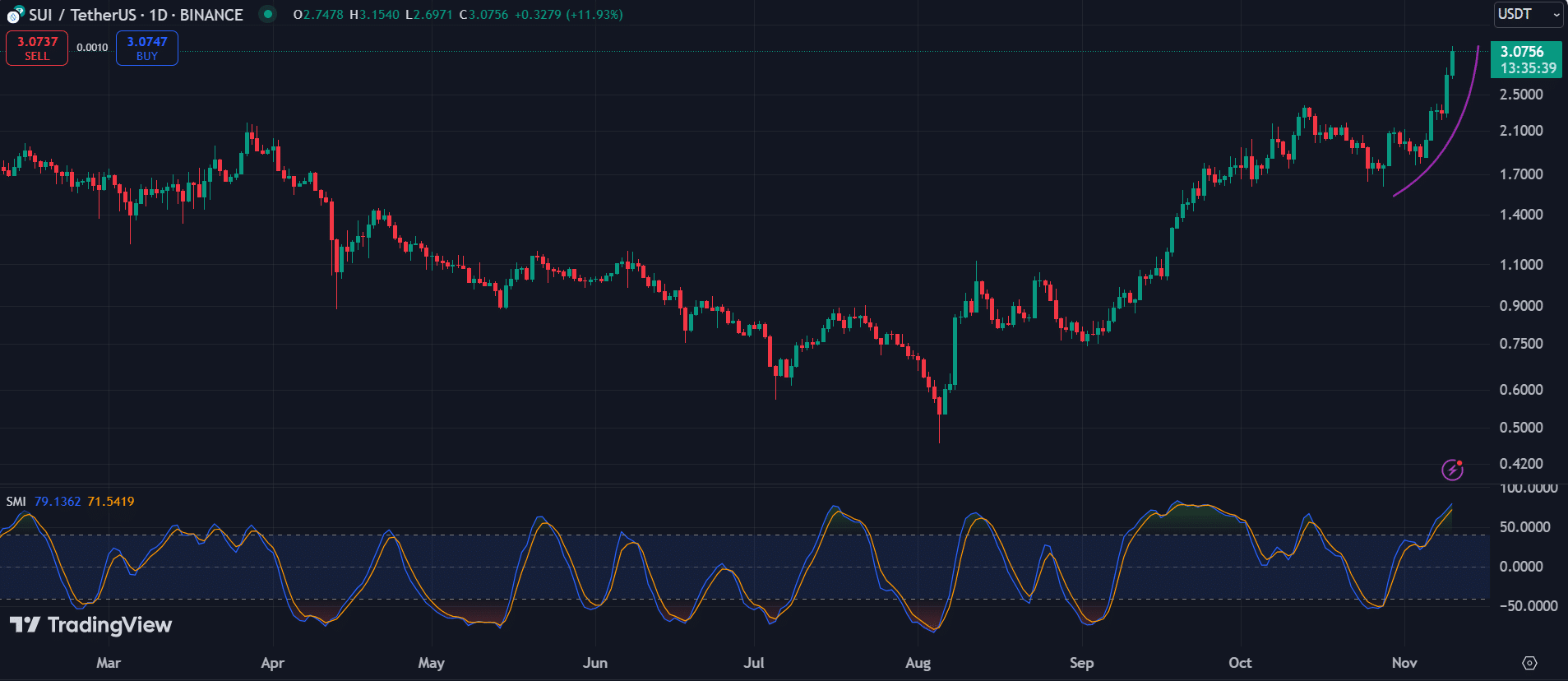Click the +0.3279 (+11.93%) change value

pyautogui.click(x=569, y=15)
